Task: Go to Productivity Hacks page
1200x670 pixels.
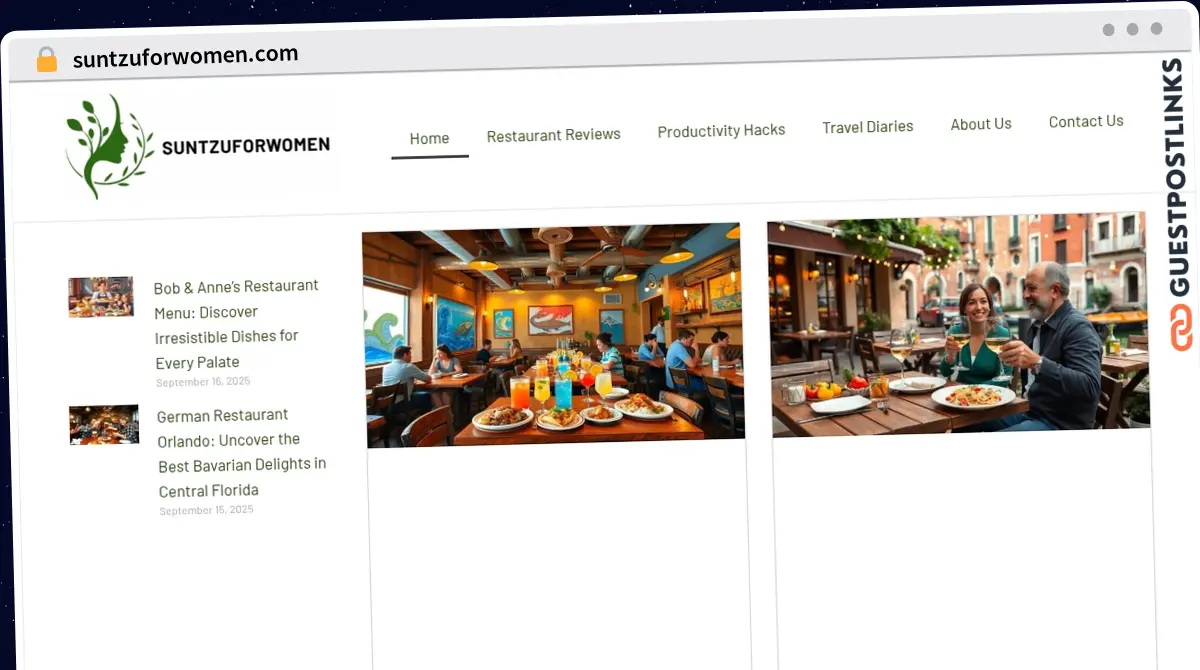Action: [x=721, y=130]
